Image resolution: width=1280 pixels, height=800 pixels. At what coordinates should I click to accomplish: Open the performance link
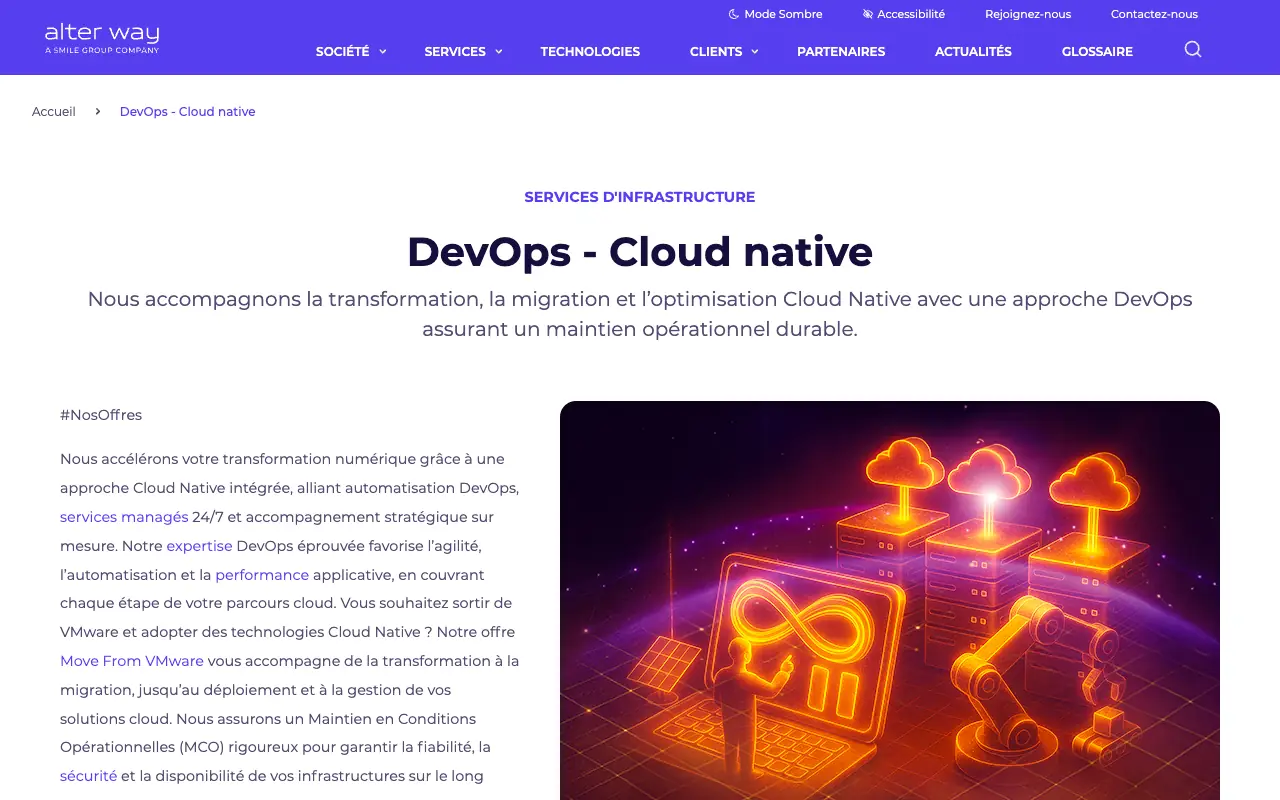coord(262,575)
